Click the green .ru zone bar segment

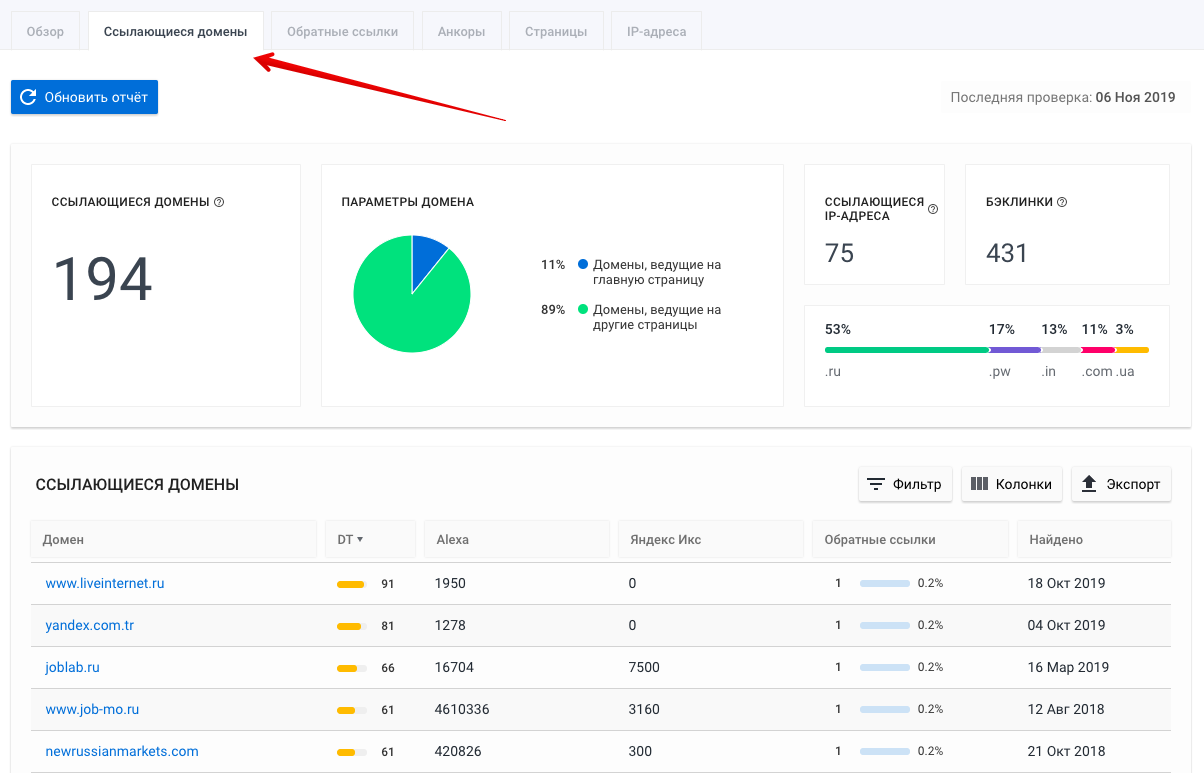tap(906, 350)
